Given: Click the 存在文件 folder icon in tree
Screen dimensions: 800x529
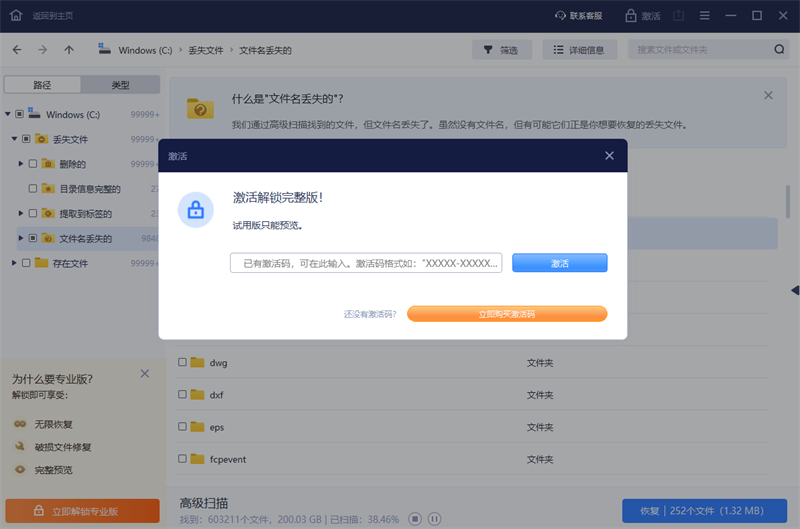Looking at the screenshot, I should (41, 263).
